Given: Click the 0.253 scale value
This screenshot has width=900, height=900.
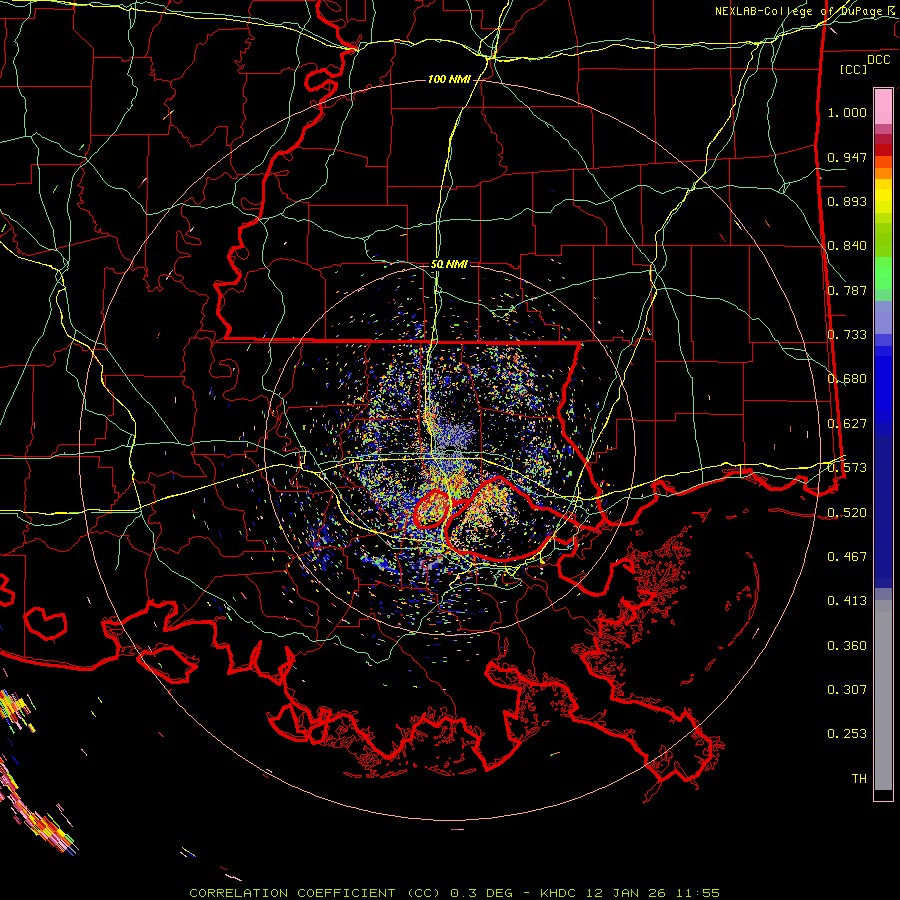Looking at the screenshot, I should click(x=847, y=734).
